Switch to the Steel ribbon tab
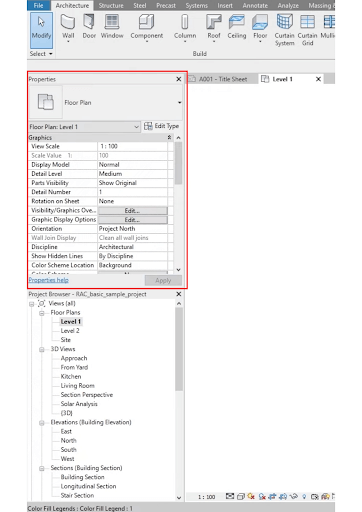 pyautogui.click(x=140, y=6)
